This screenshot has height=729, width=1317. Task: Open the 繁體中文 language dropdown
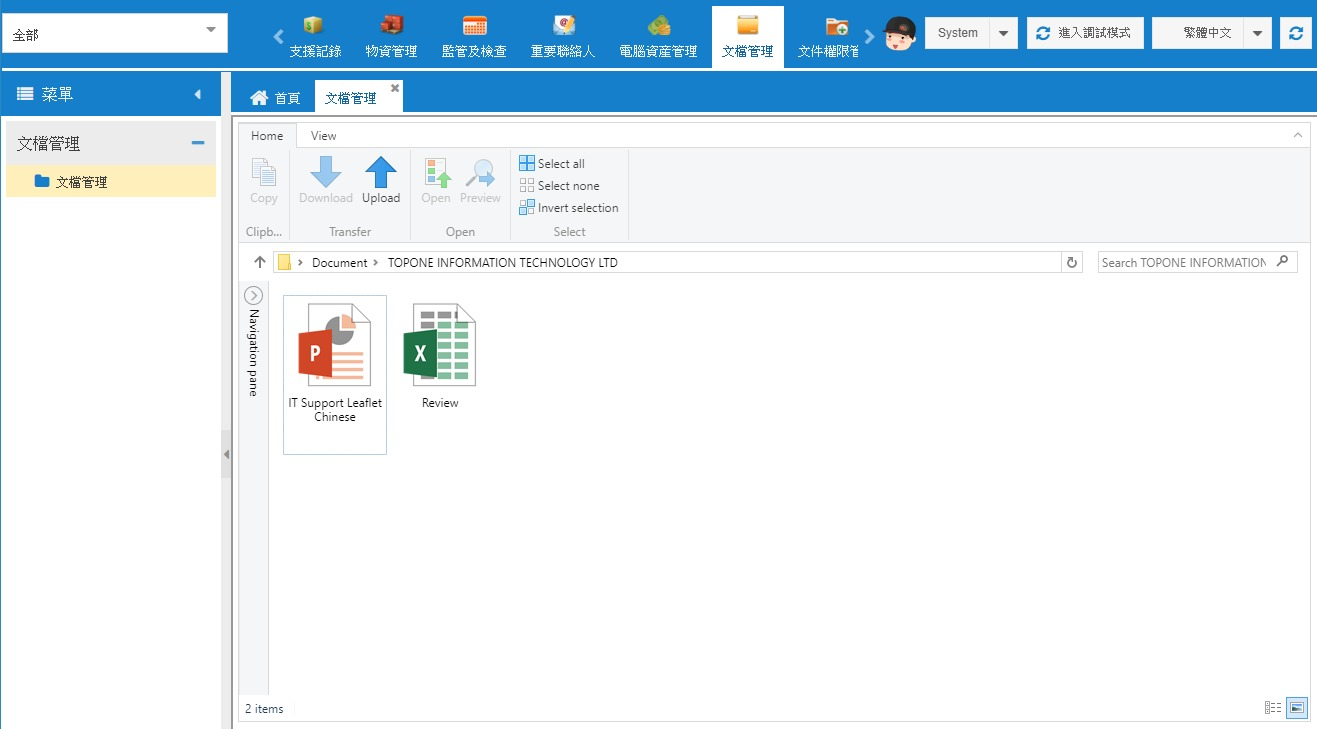[1258, 33]
